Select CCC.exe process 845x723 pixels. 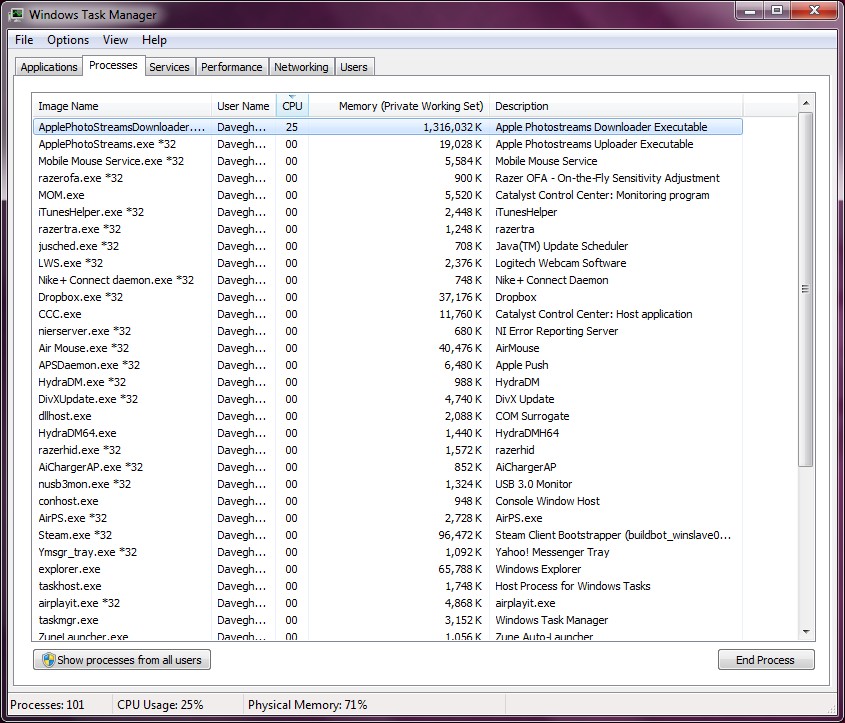[x=387, y=314]
